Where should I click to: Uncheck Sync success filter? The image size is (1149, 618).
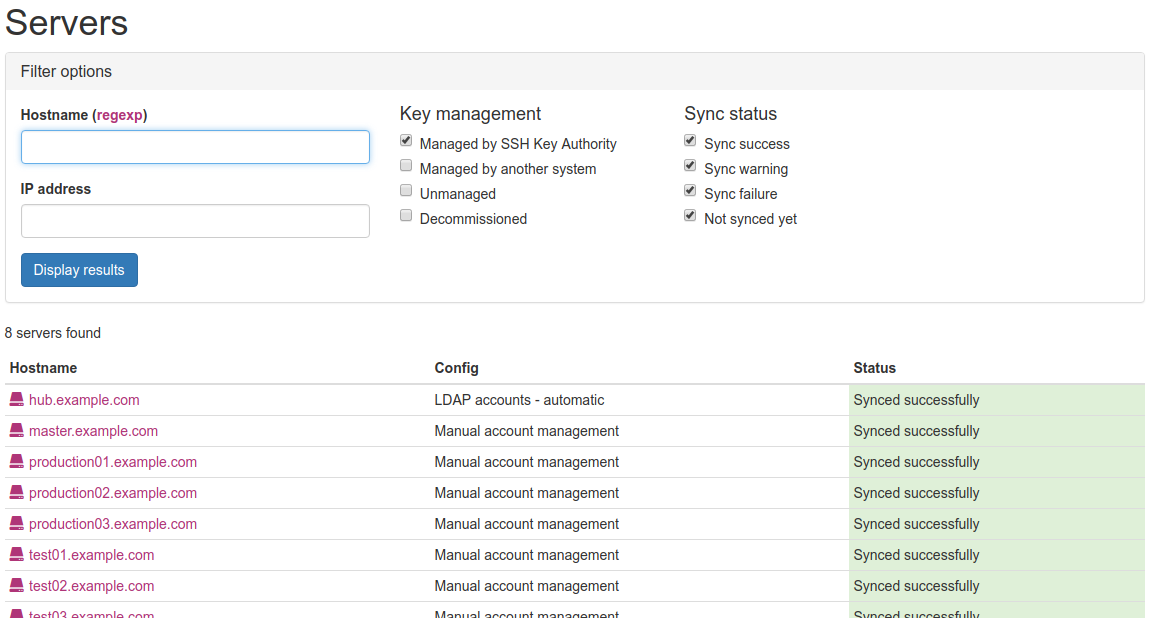tap(690, 142)
